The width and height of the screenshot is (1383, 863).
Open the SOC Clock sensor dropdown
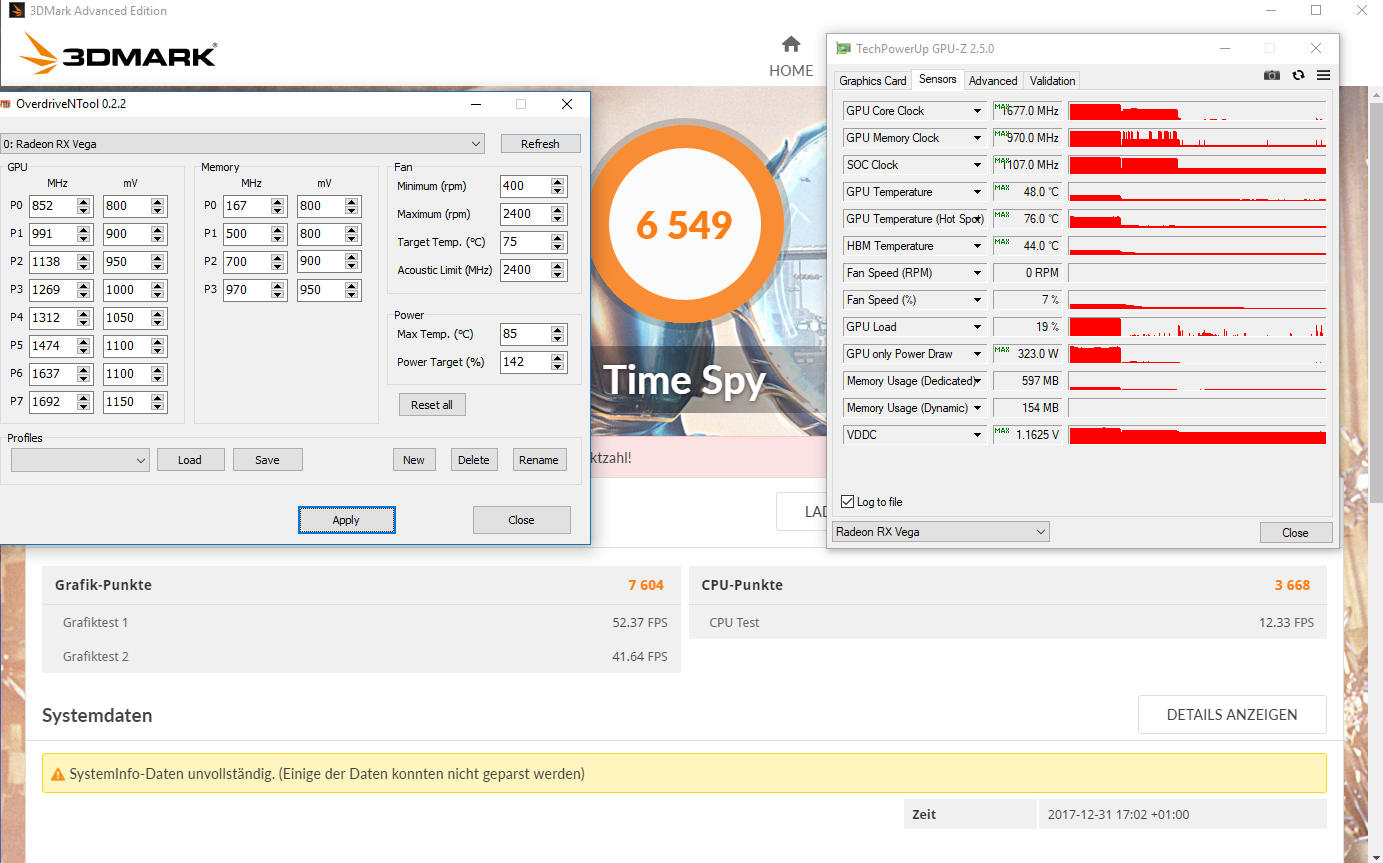[x=978, y=165]
